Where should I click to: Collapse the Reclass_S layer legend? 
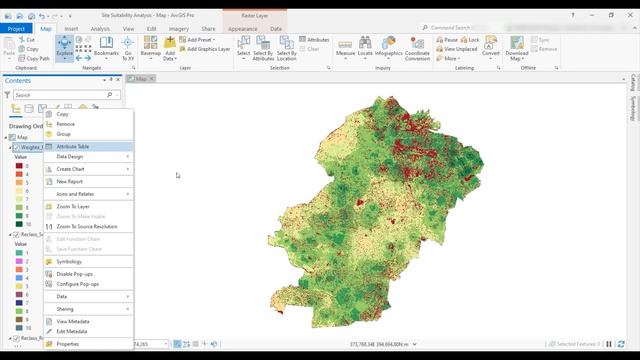(x=10, y=235)
